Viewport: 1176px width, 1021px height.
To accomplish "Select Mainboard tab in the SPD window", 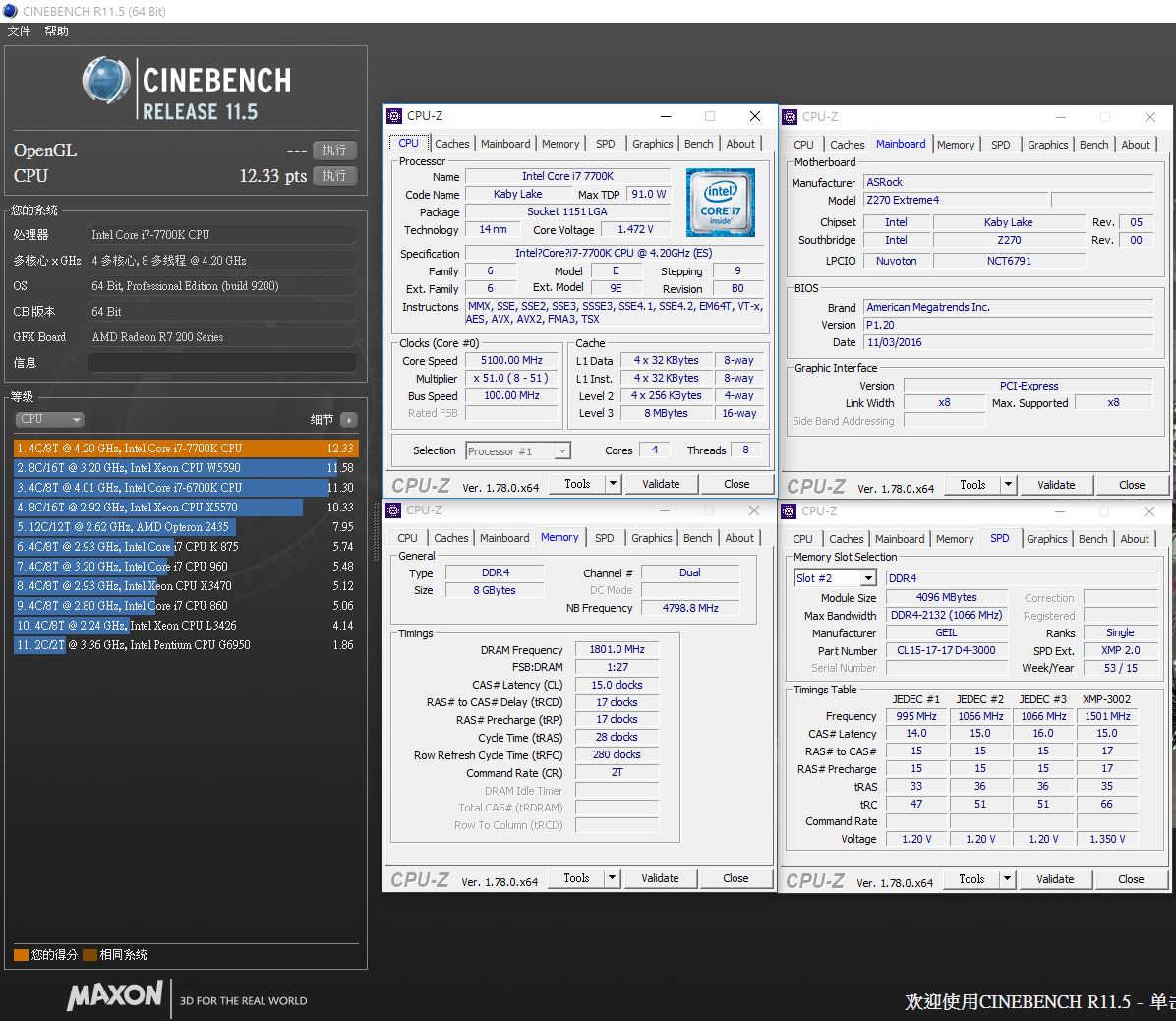I will click(x=900, y=539).
